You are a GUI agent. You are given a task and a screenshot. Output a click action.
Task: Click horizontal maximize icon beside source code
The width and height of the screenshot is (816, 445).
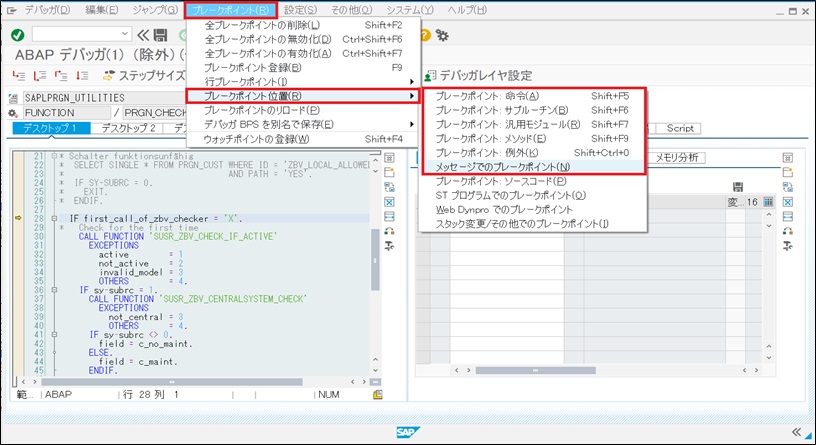[x=389, y=217]
